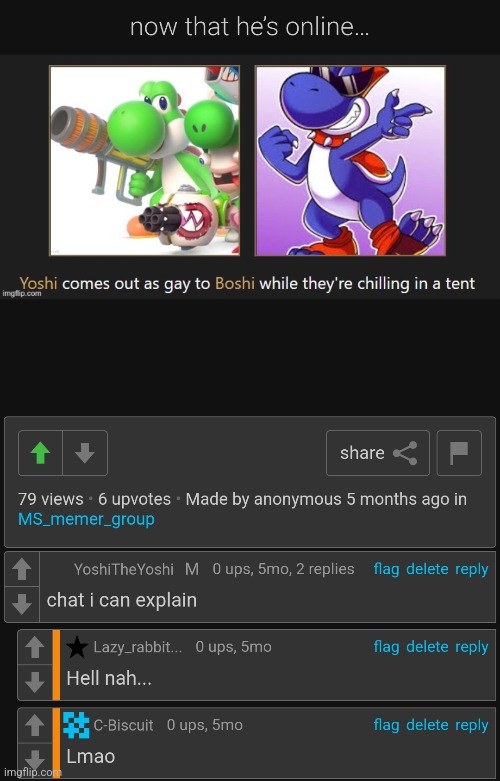This screenshot has height=781, width=500.
Task: Downvote YoshiTheYoshi's comment
Action: point(22,604)
